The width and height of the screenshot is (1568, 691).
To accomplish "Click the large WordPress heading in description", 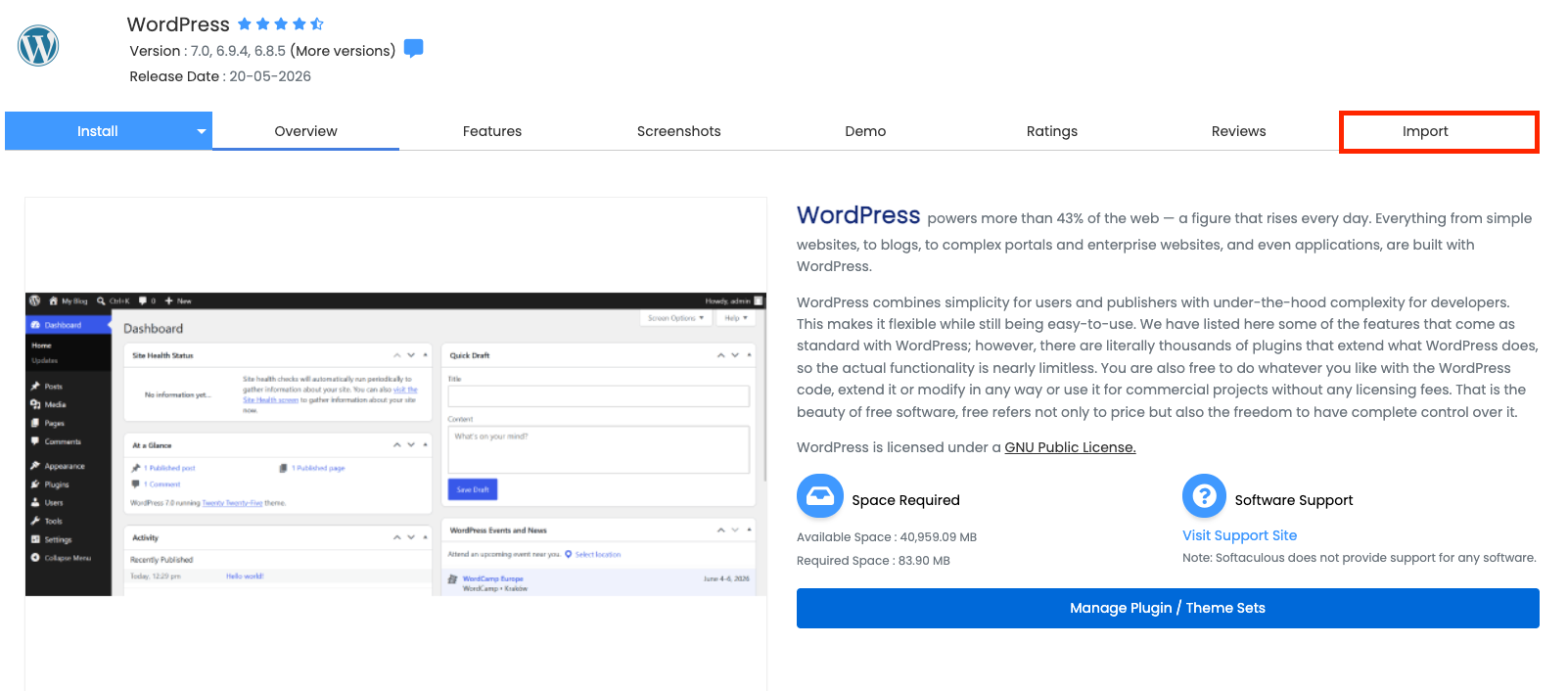I will pos(858,215).
